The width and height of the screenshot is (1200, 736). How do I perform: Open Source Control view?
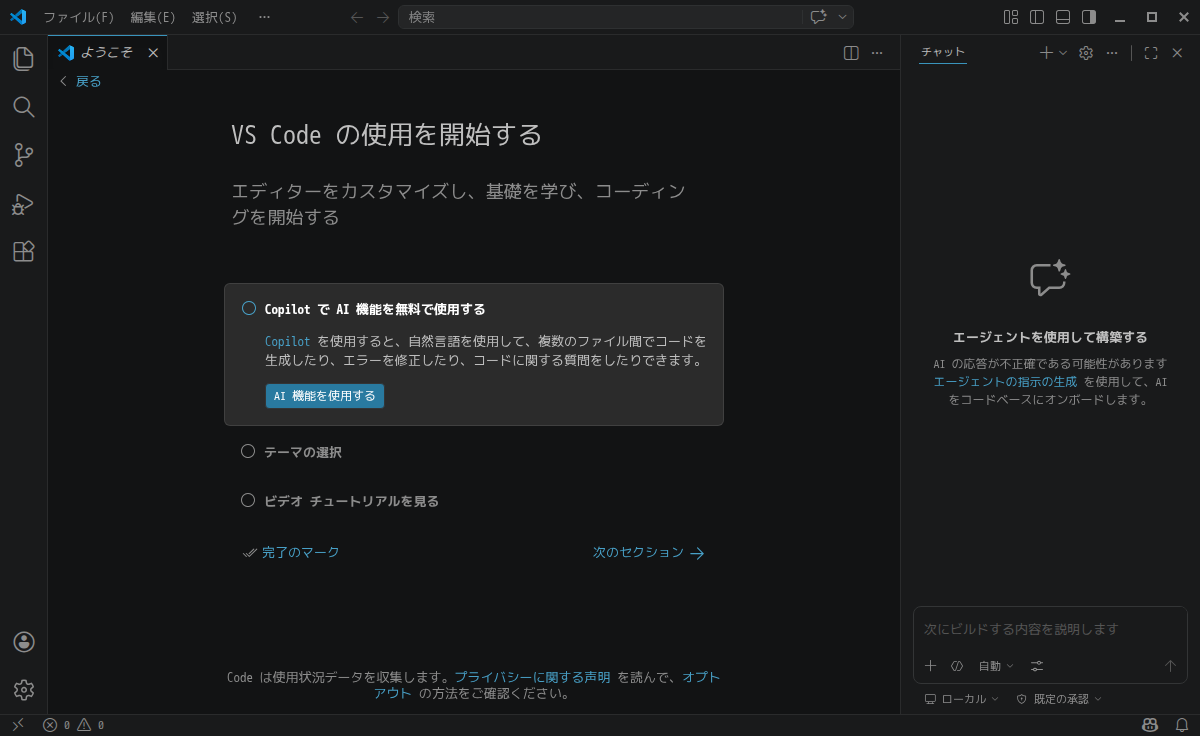[23, 155]
